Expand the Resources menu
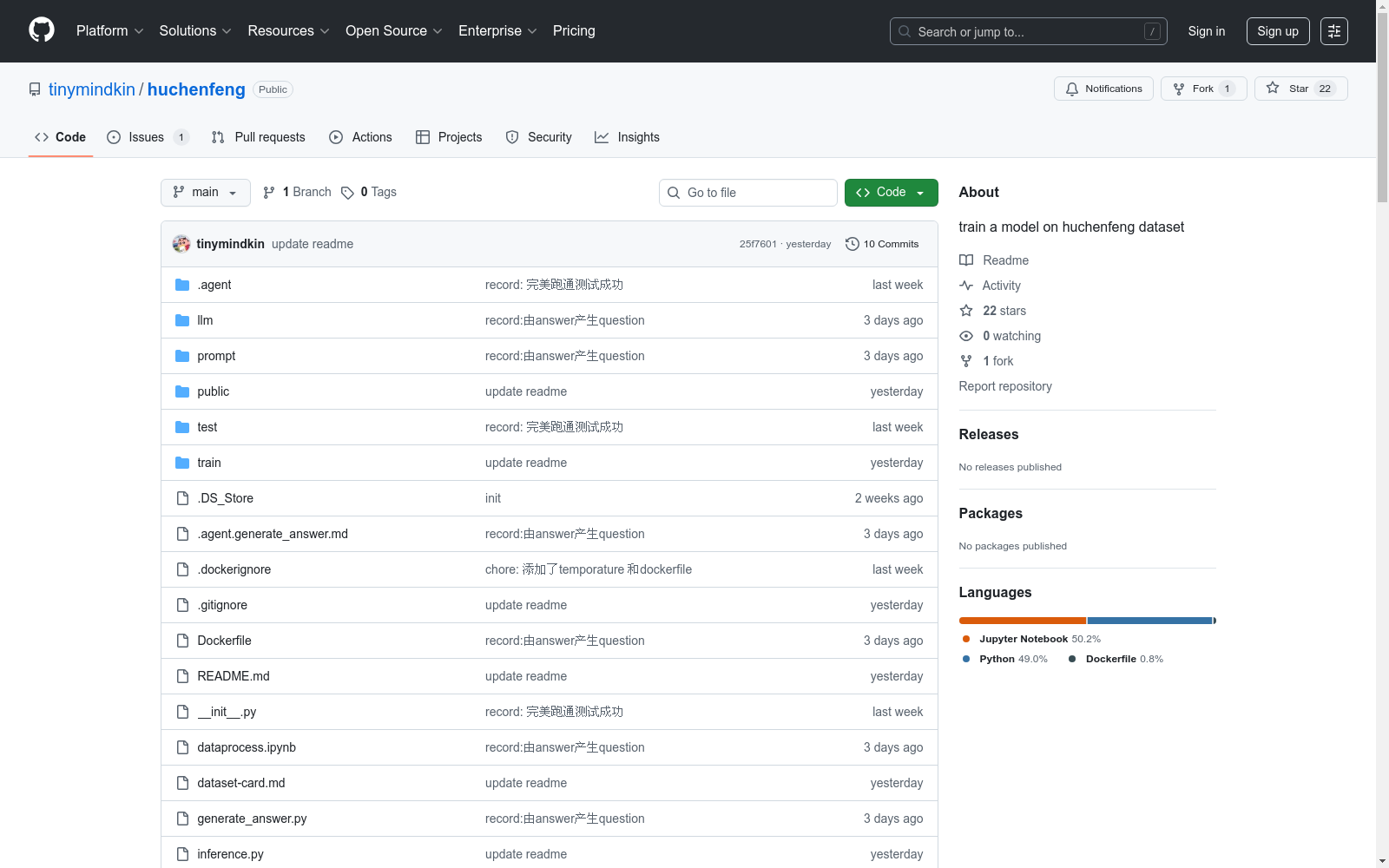1389x868 pixels. pos(288,31)
